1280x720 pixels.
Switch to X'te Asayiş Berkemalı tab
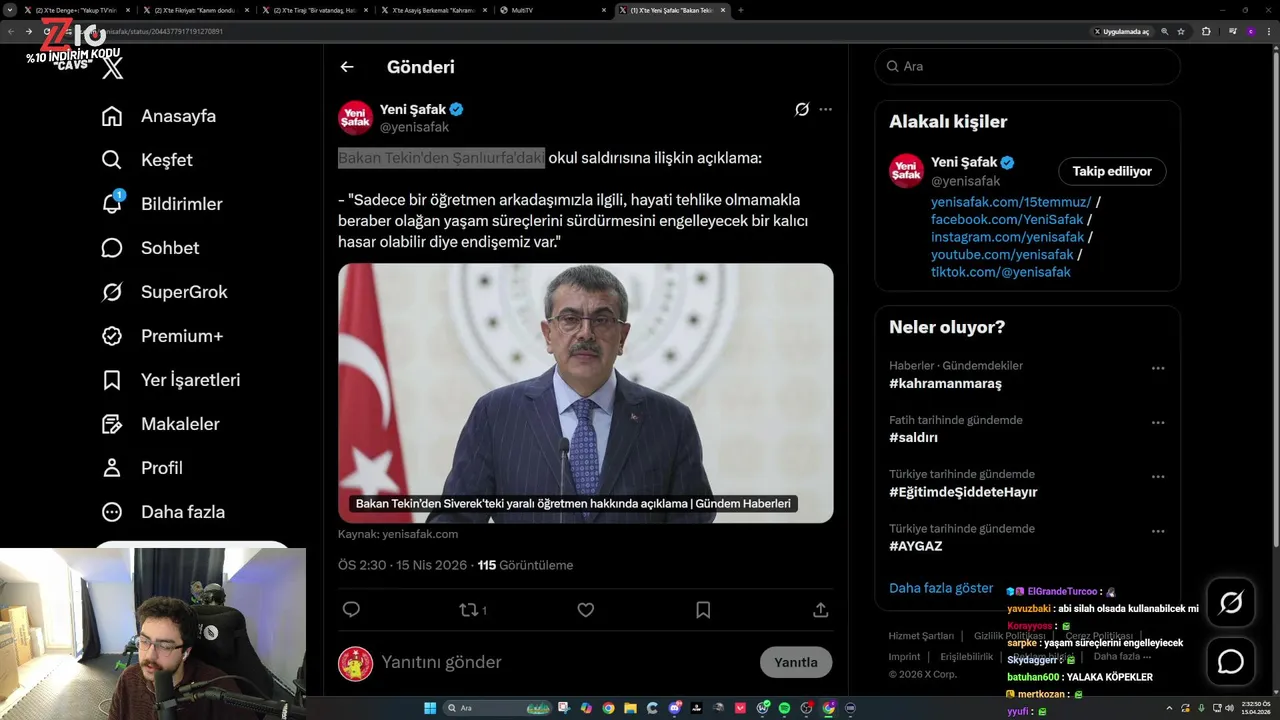point(435,10)
